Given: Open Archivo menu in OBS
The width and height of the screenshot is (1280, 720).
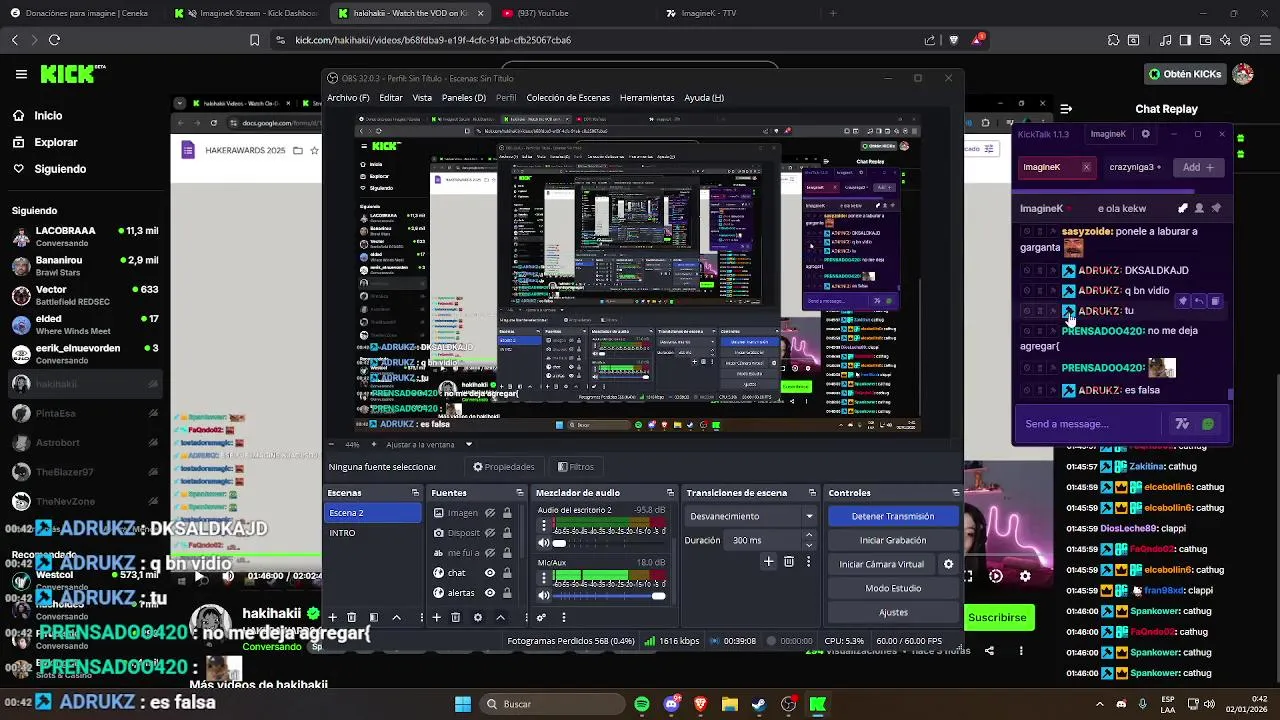Looking at the screenshot, I should click(x=348, y=97).
